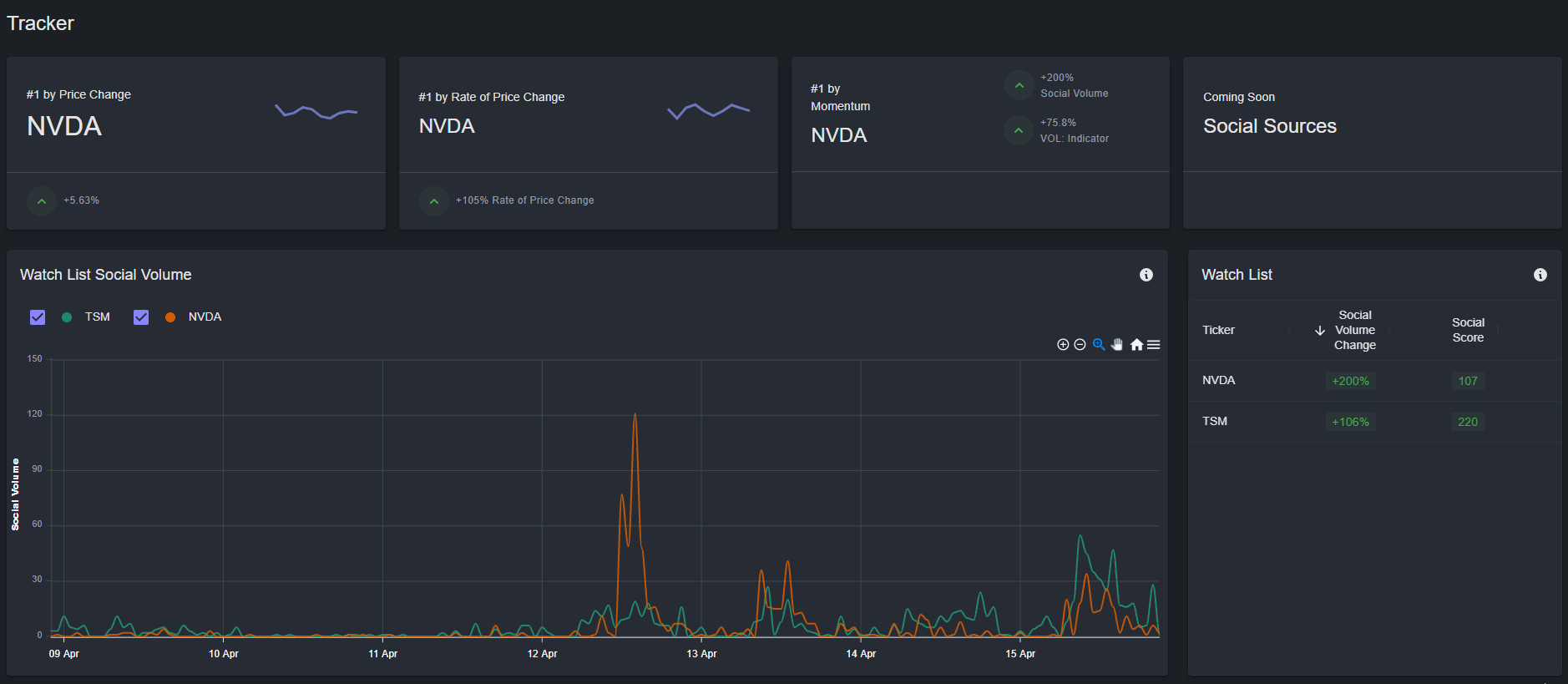Click the NVDA legend label
Viewport: 1568px width, 684px height.
pos(205,317)
